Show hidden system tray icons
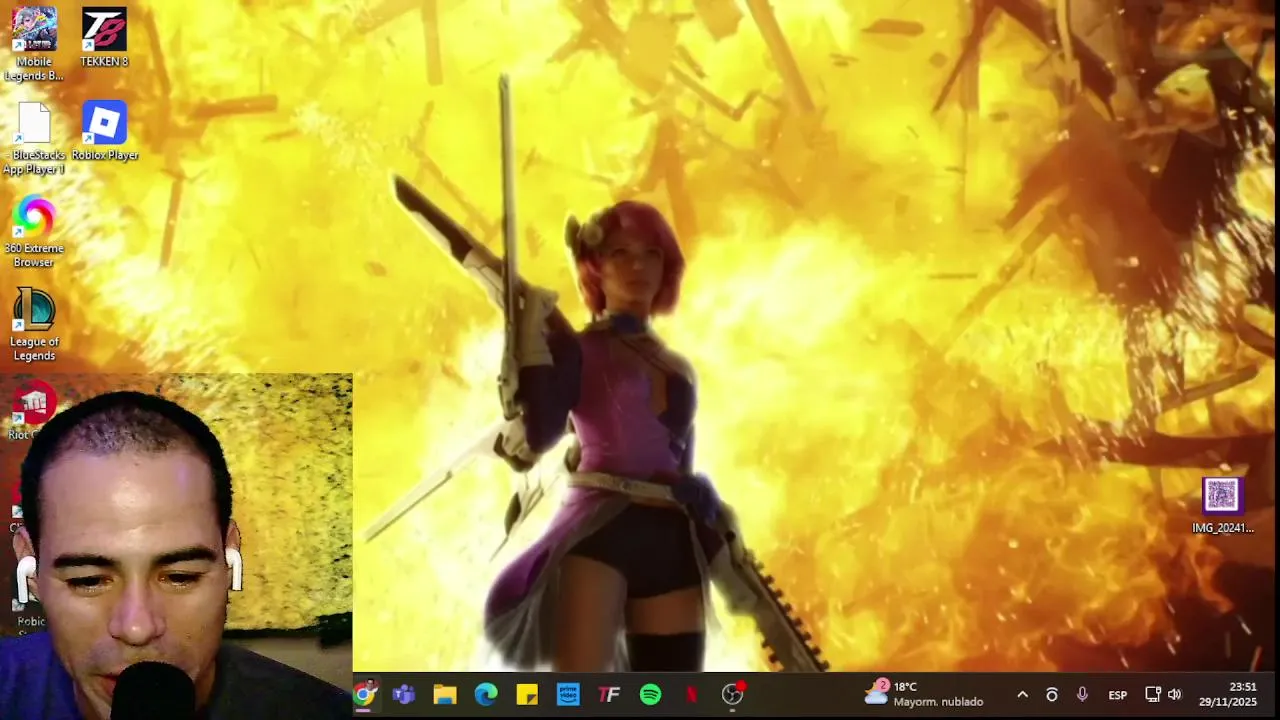 point(1022,695)
